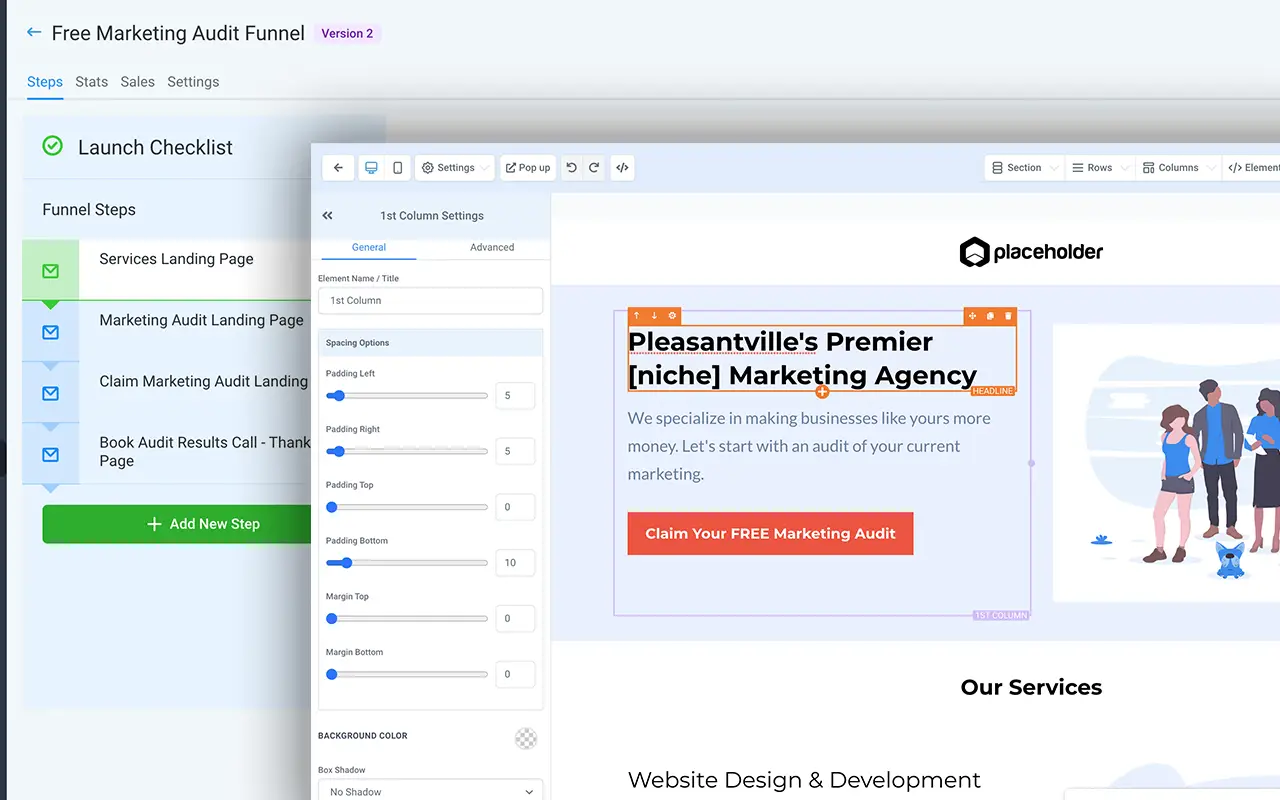1280x800 pixels.
Task: Click the Padding Right value field
Action: click(515, 451)
